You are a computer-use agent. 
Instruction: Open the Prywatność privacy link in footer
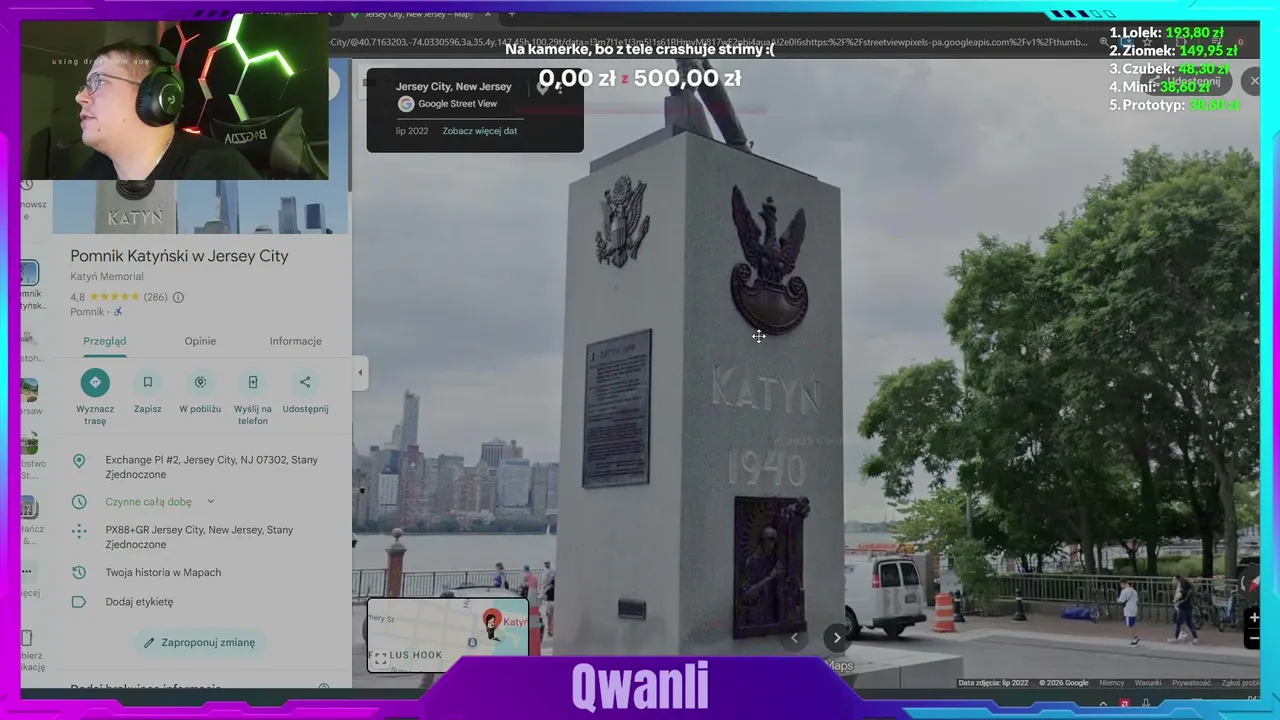(x=1191, y=683)
